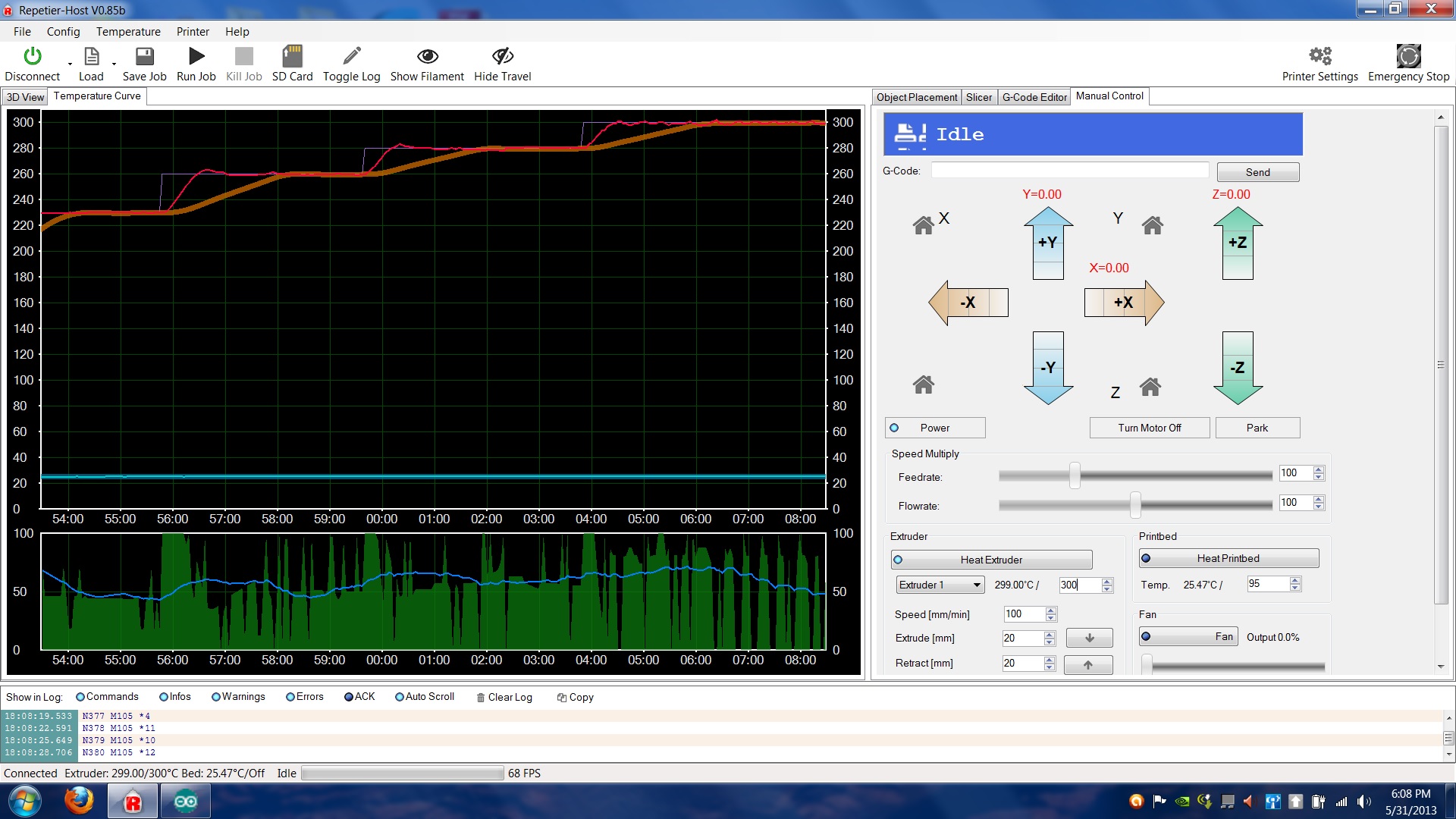The width and height of the screenshot is (1456, 819).
Task: Click the Turn Motor Off button
Action: coord(1149,428)
